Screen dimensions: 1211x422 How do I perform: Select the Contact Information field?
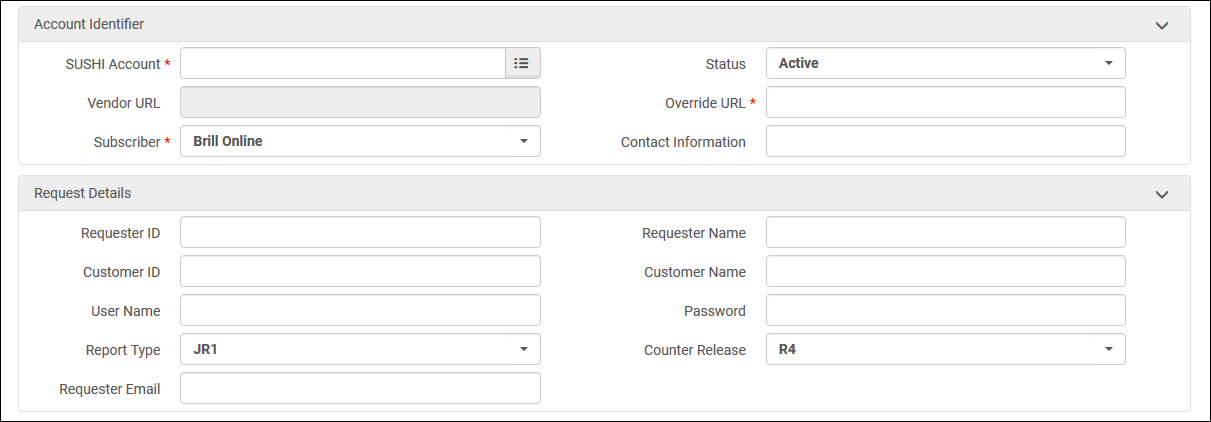pos(945,141)
